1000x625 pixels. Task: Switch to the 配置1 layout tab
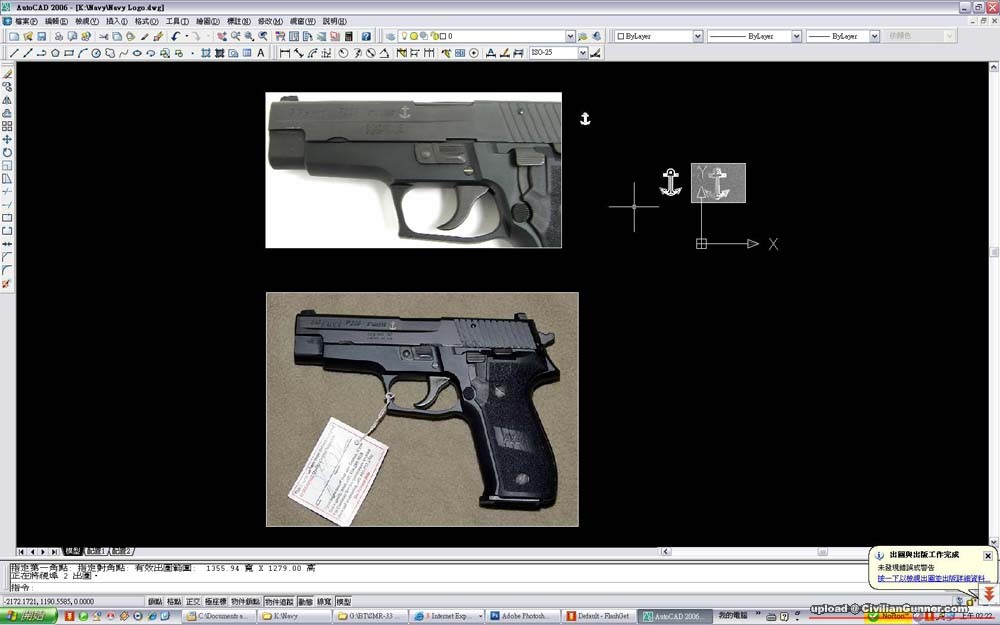pos(95,551)
